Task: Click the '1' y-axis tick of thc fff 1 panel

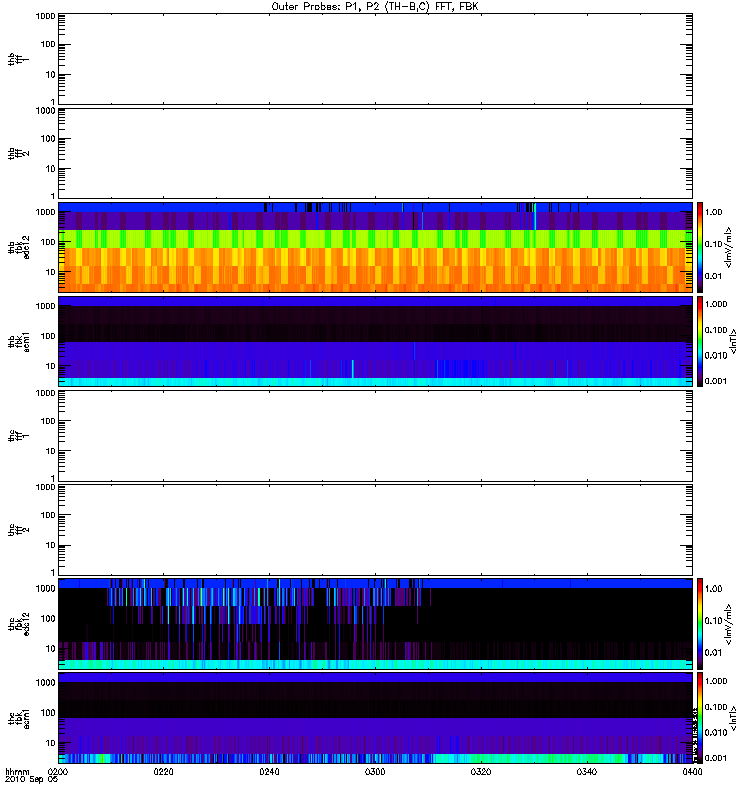Action: pos(53,478)
